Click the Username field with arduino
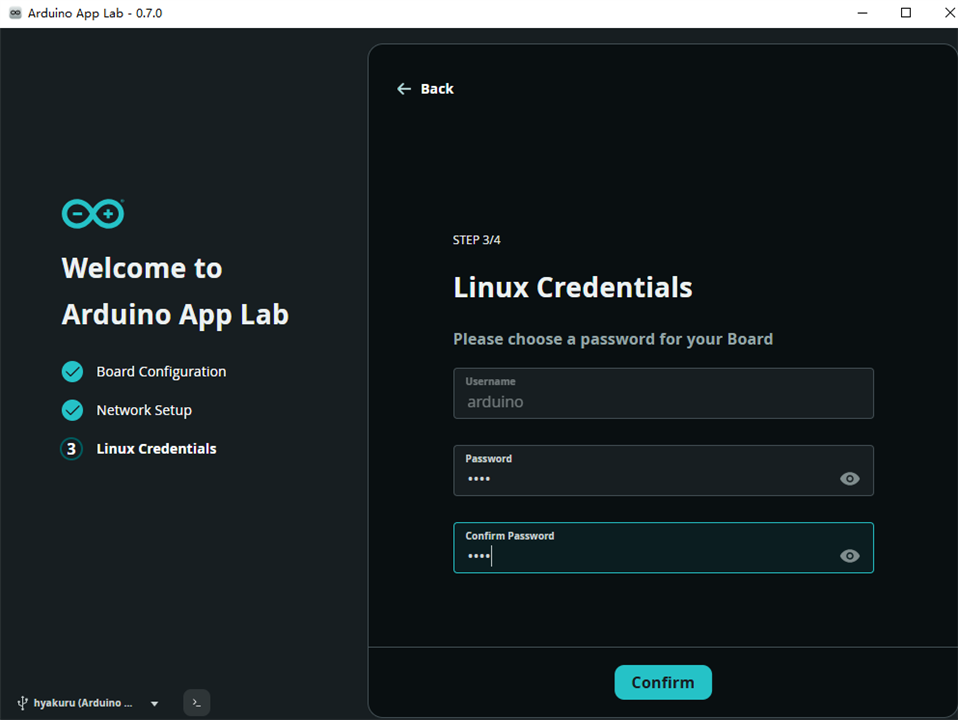 (664, 394)
